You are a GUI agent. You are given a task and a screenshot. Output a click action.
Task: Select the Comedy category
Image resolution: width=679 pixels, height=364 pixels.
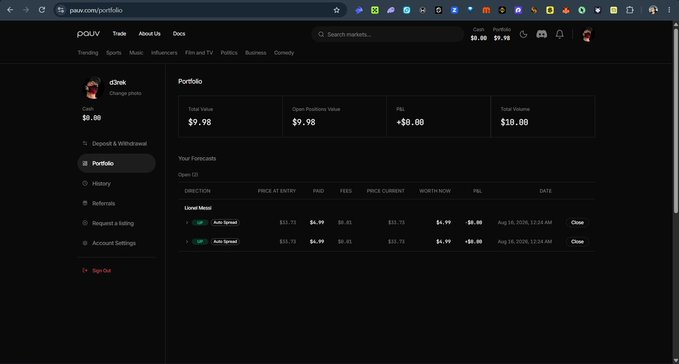click(284, 53)
